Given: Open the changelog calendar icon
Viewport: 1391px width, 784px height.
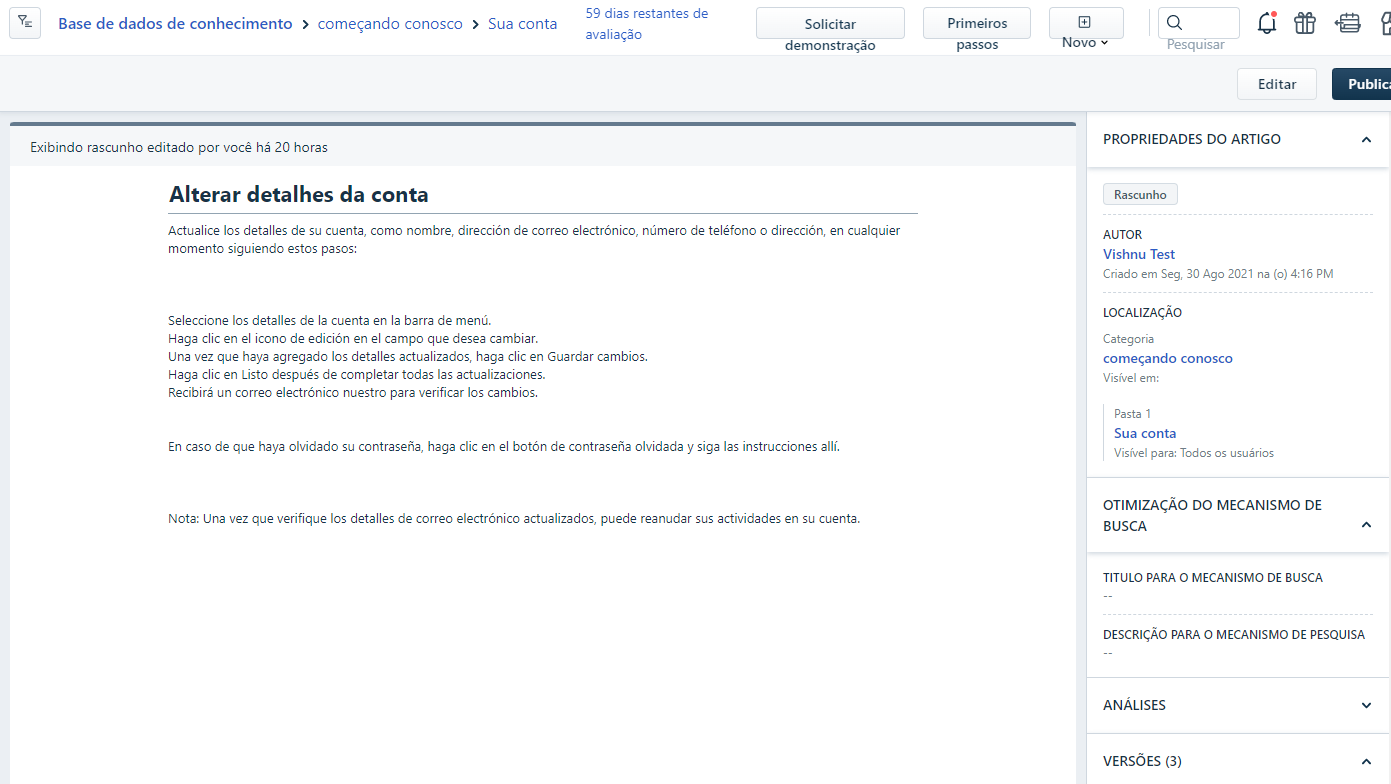Looking at the screenshot, I should 1350,22.
